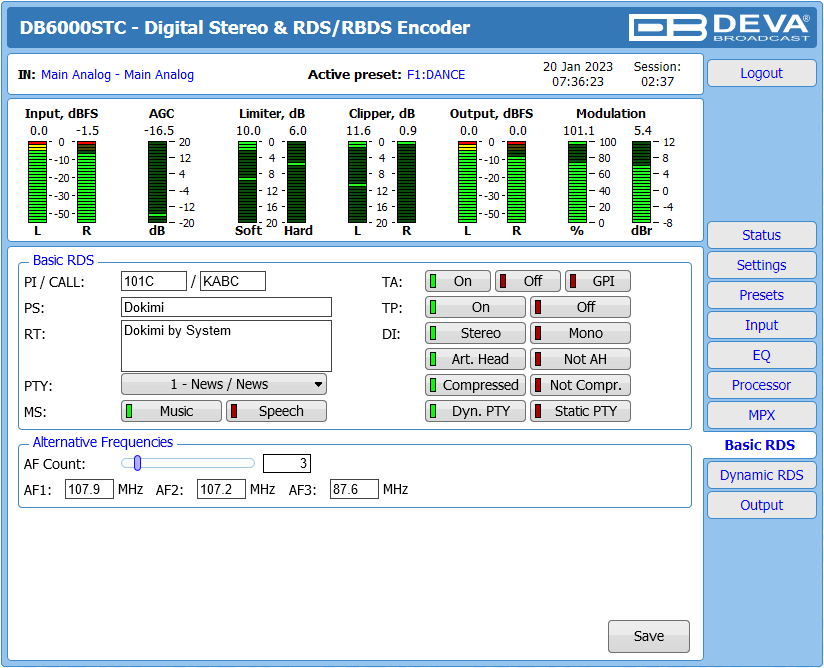Select Not AH option
Viewport: 824px width, 668px height.
coord(580,359)
